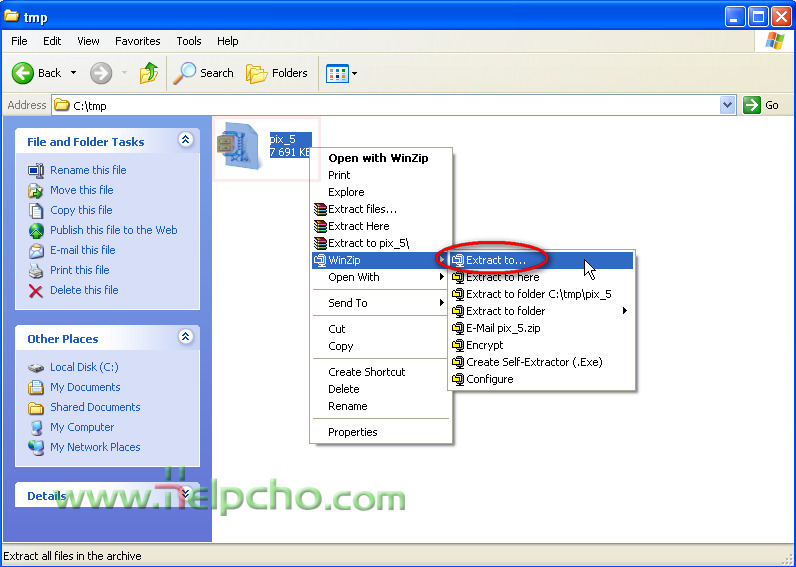Click Publish this file to the Web
Screen dimensions: 796x567
pyautogui.click(x=114, y=230)
